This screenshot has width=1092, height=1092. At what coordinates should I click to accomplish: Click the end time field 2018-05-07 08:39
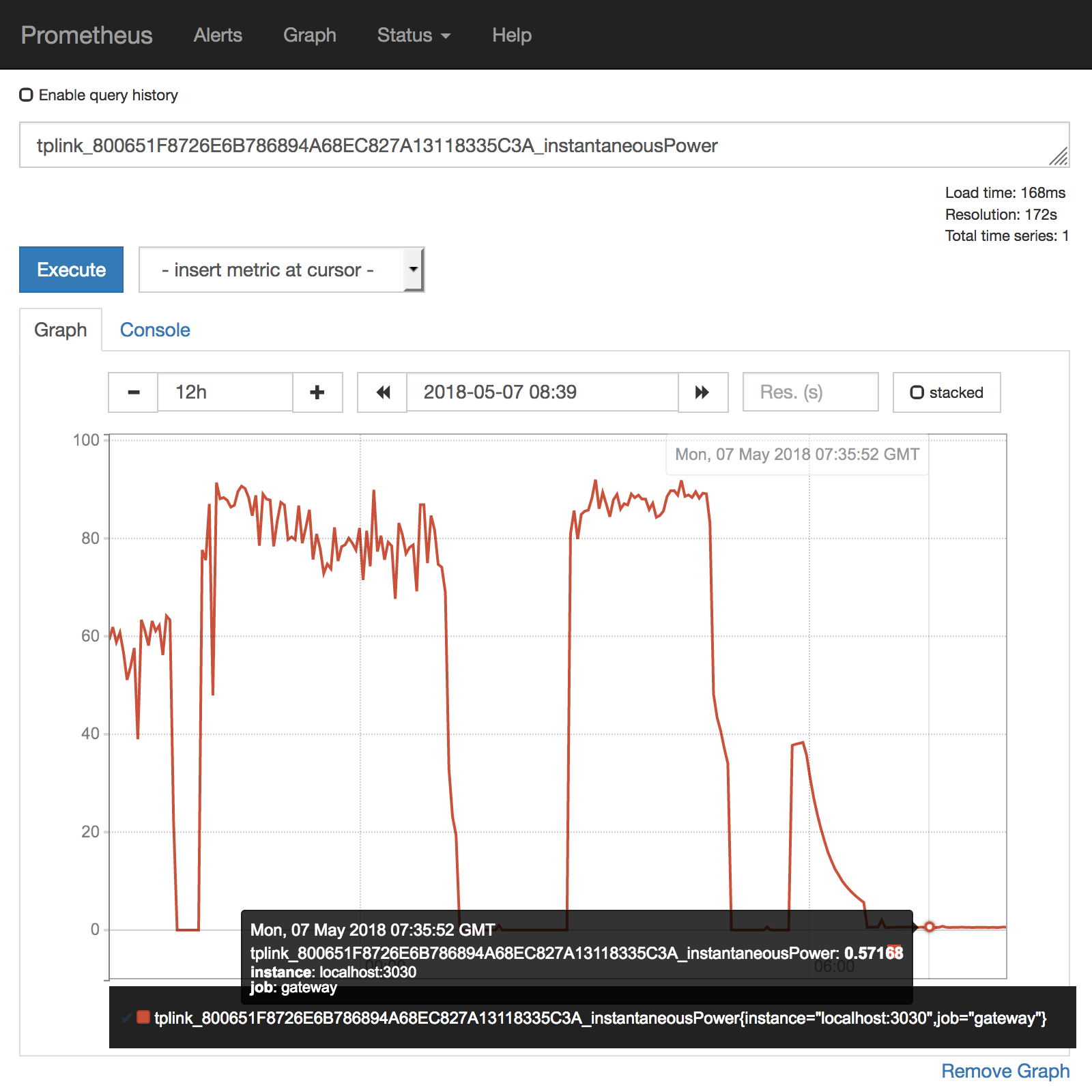tap(543, 392)
